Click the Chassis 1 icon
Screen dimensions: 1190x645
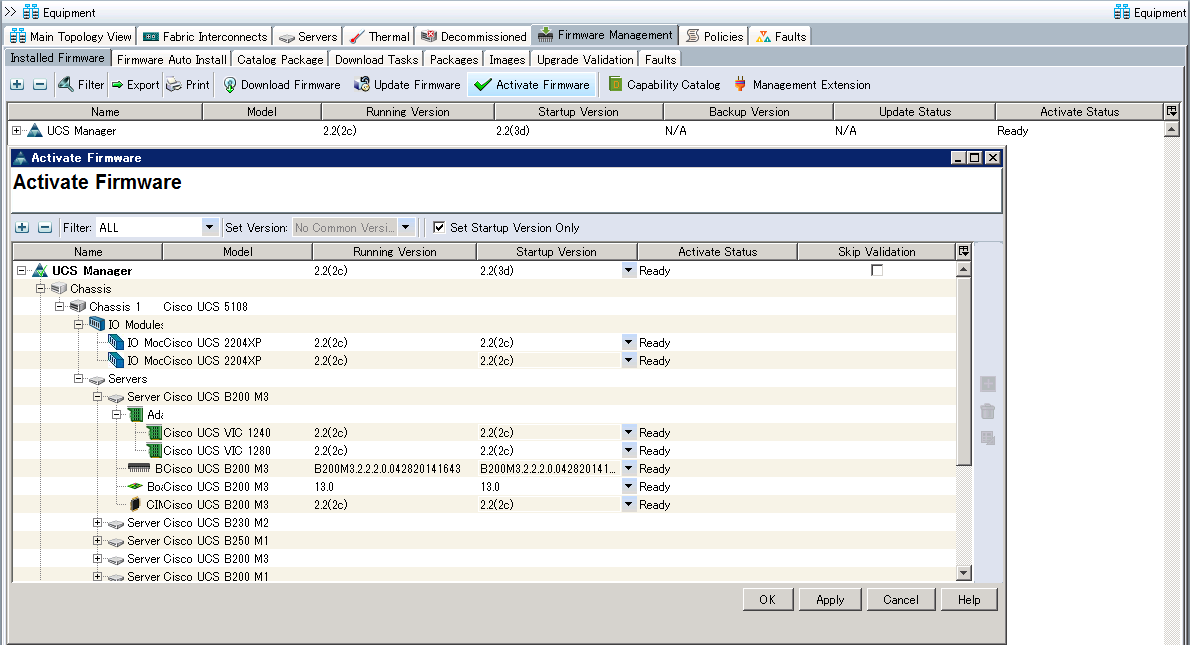[x=77, y=307]
